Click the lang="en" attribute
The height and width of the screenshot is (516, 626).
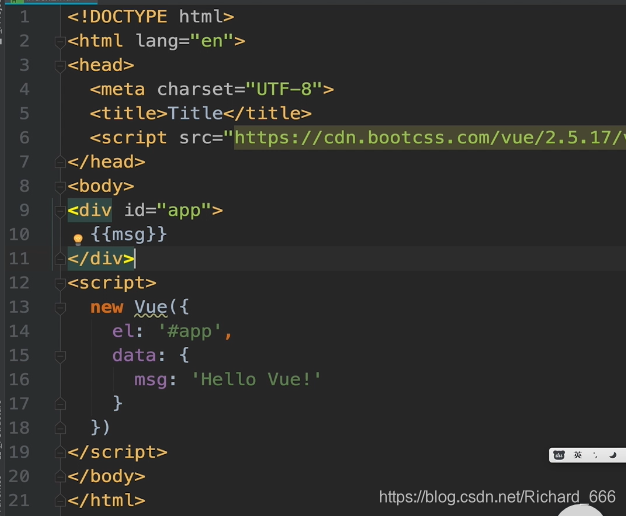click(x=184, y=41)
